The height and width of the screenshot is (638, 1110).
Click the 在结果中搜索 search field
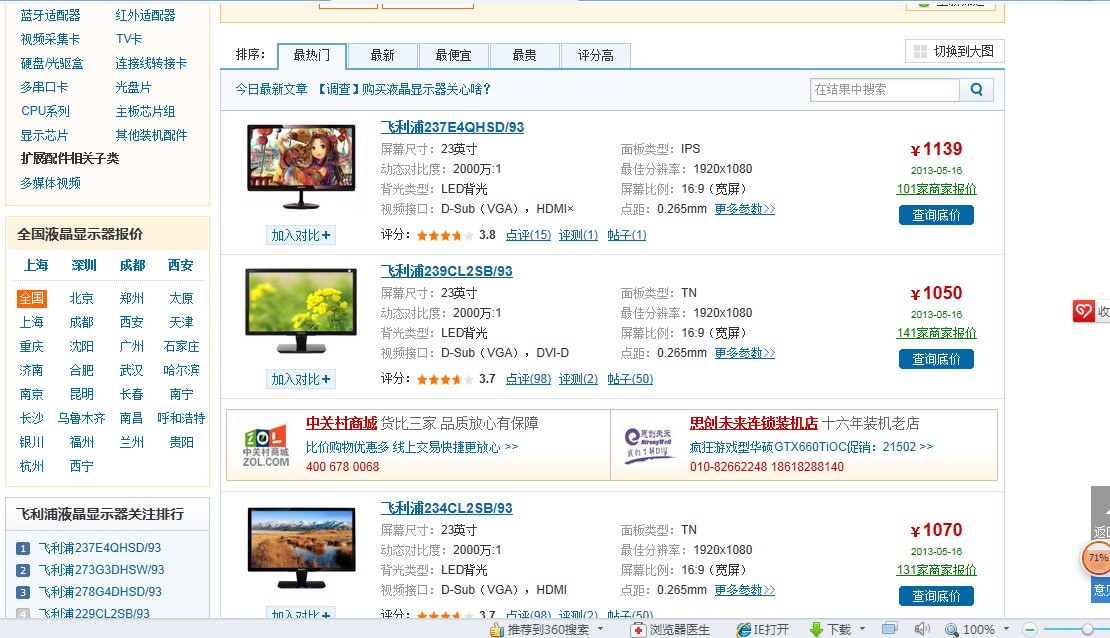[x=885, y=90]
